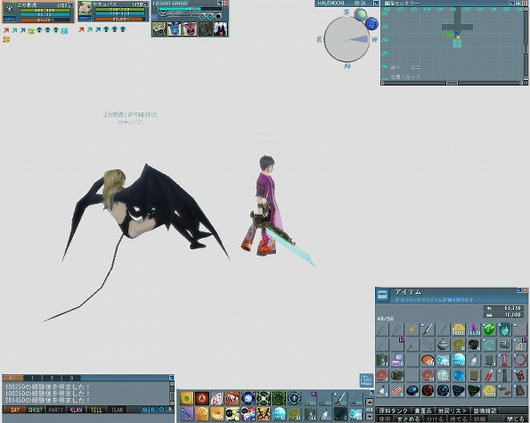Collapse the clock bar corner button
Screen dimensions: 530x423
click(x=376, y=3)
